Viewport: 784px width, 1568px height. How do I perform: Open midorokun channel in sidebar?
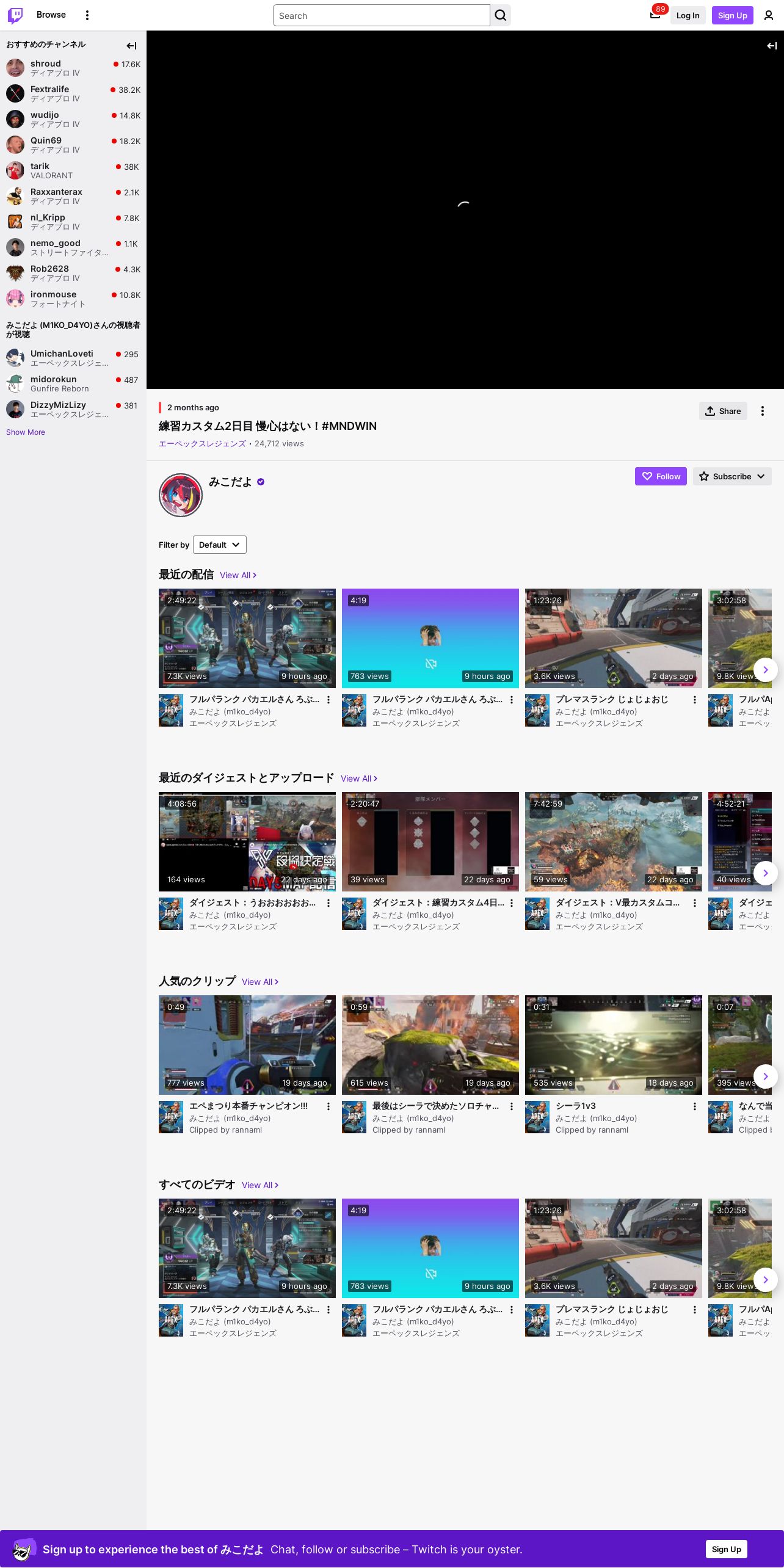[73, 383]
